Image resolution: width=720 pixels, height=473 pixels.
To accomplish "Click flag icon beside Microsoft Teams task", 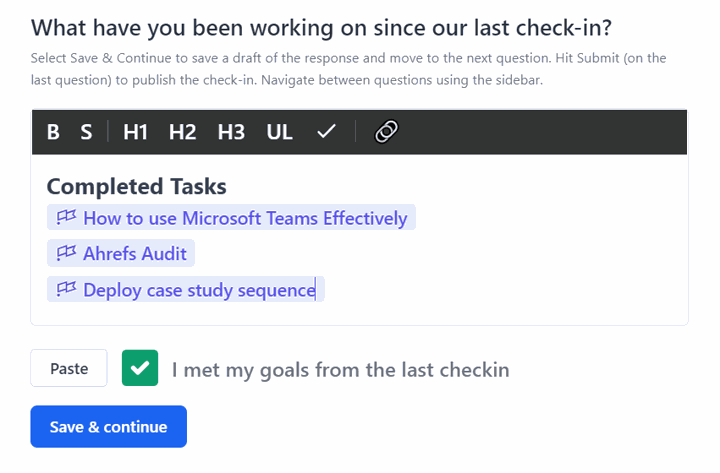I will 66,217.
